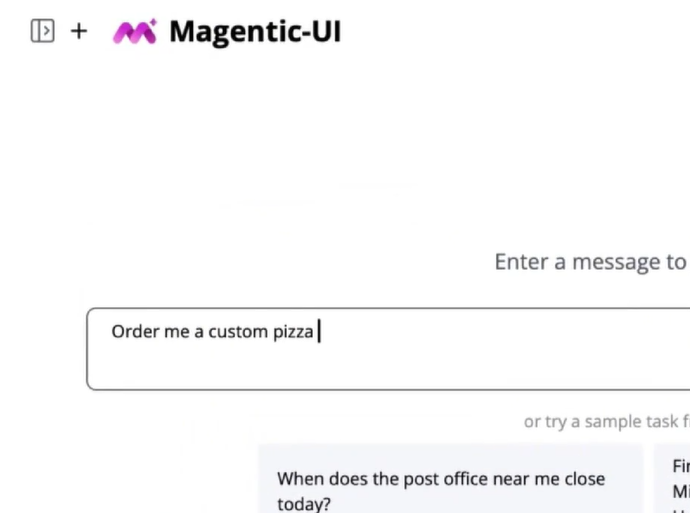Start a new session with plus icon
Screen dimensions: 690x513
(x=79, y=32)
